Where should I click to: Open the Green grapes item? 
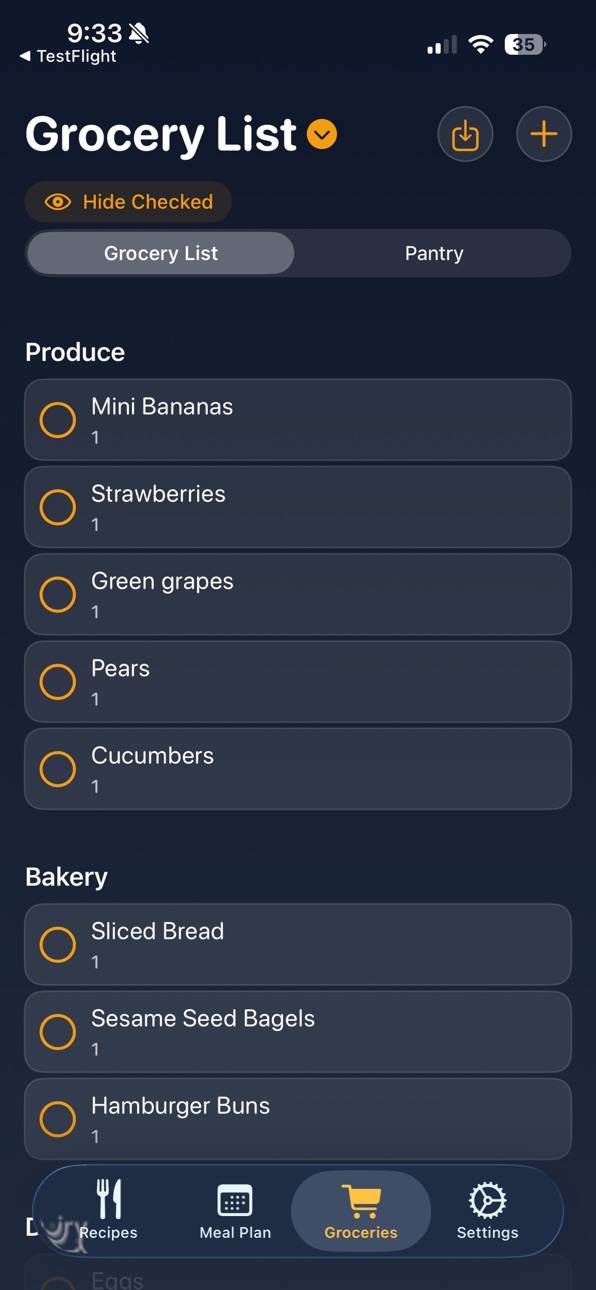coord(298,594)
